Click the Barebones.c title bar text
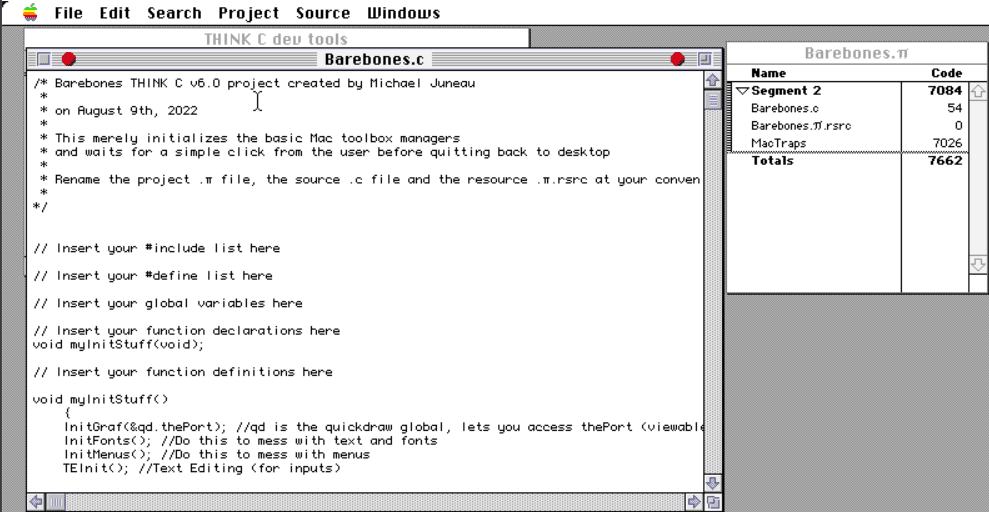The image size is (989, 512). tap(374, 59)
